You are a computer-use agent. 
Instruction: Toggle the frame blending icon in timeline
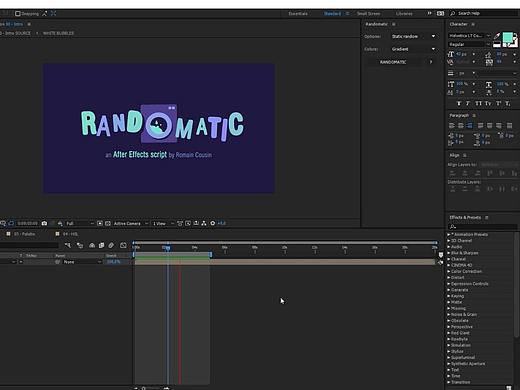point(101,246)
